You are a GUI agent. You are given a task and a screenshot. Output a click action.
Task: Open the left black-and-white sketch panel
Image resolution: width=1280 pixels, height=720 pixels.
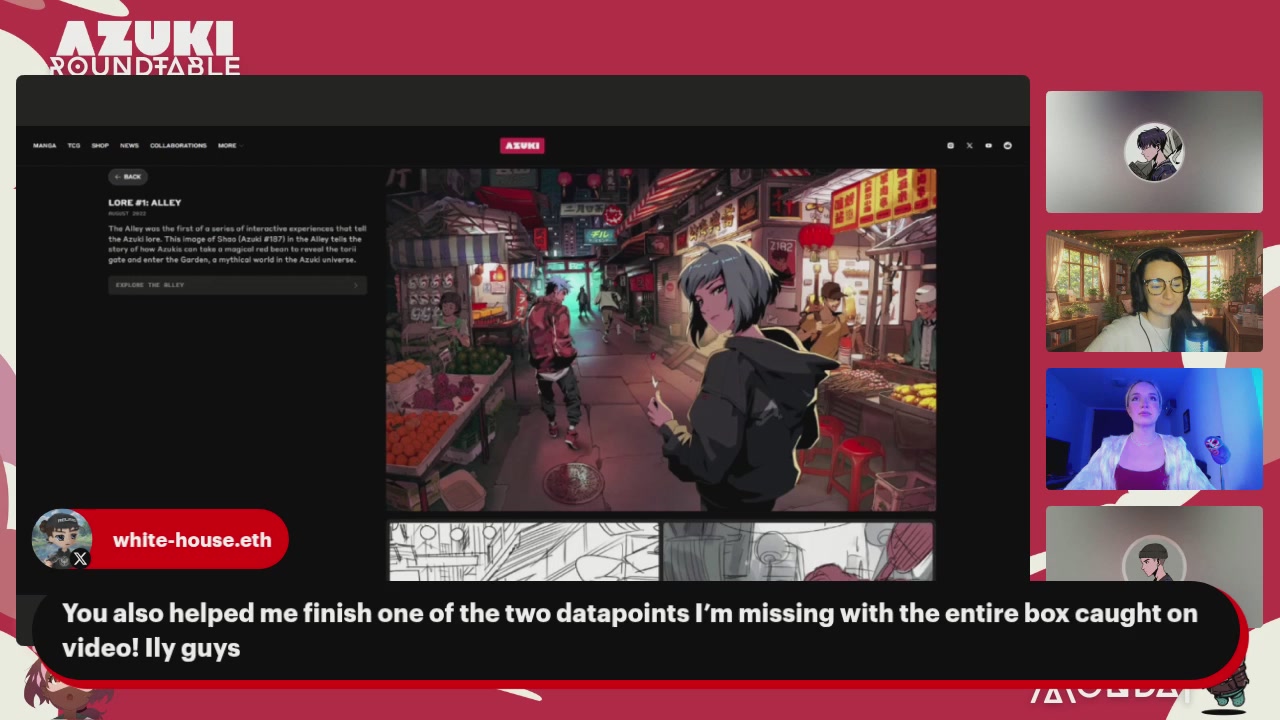point(524,551)
